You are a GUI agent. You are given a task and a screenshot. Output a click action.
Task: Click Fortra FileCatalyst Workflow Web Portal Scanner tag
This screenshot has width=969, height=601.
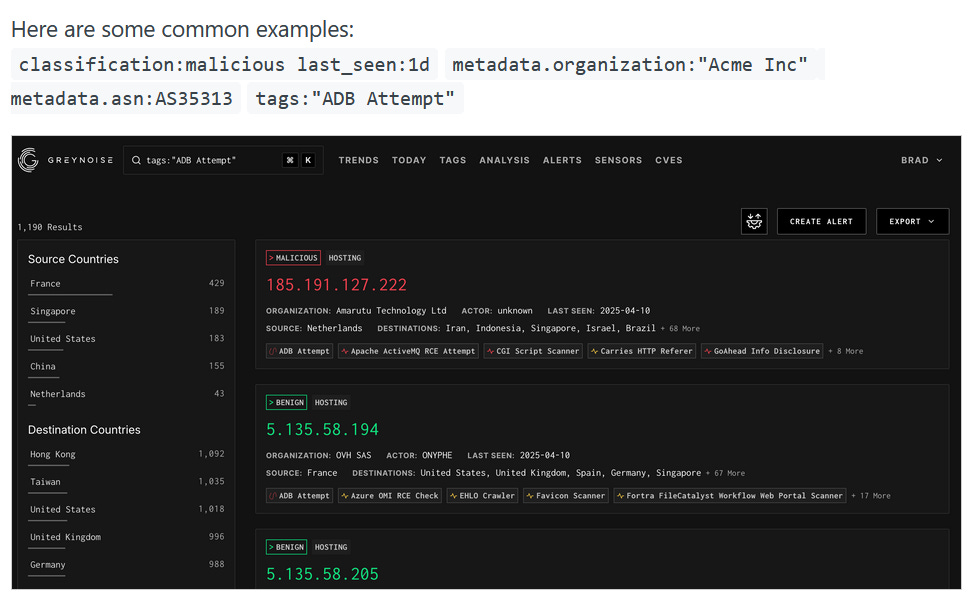[730, 495]
